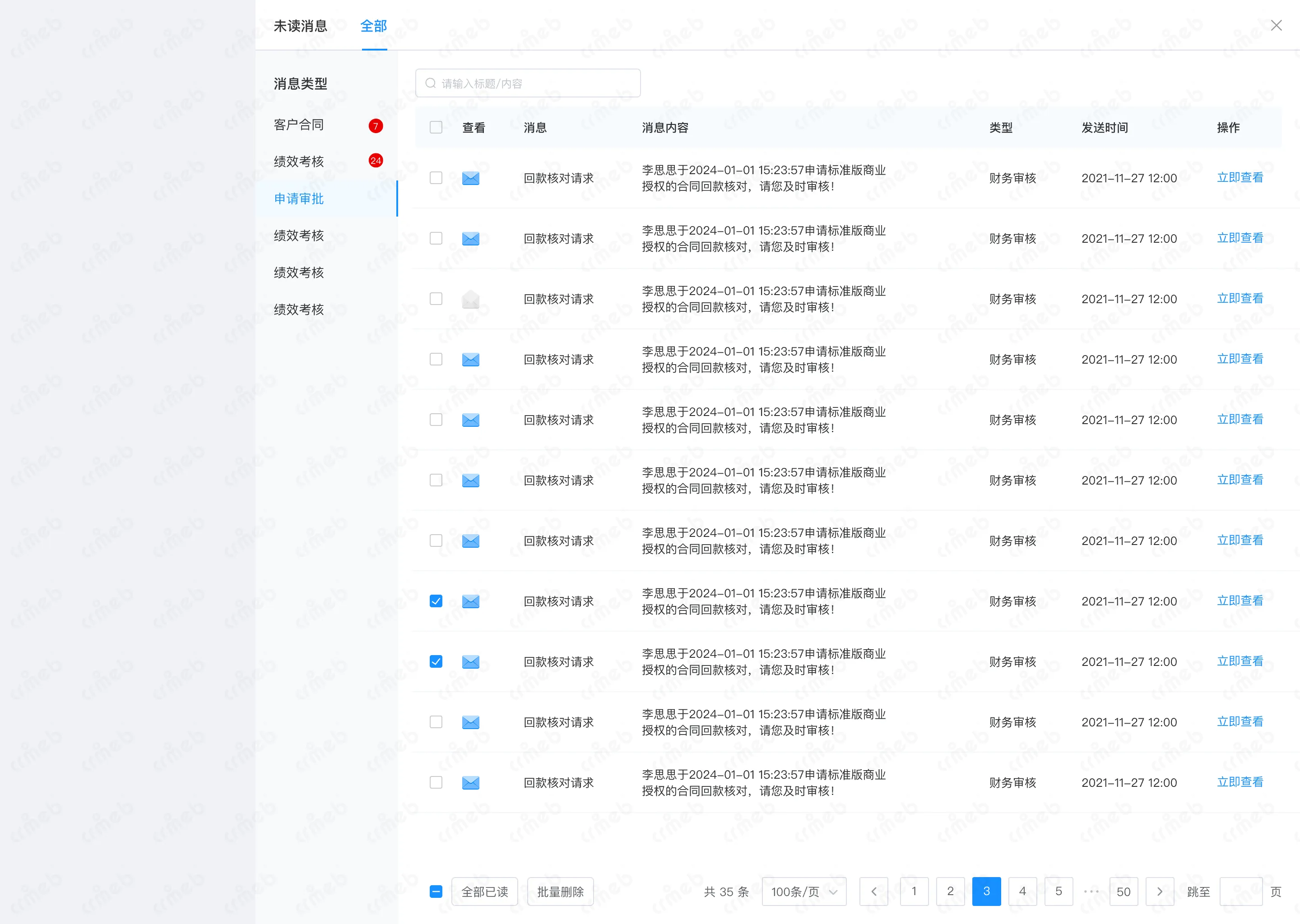Go to page 4
The height and width of the screenshot is (924, 1300).
pos(1022,891)
